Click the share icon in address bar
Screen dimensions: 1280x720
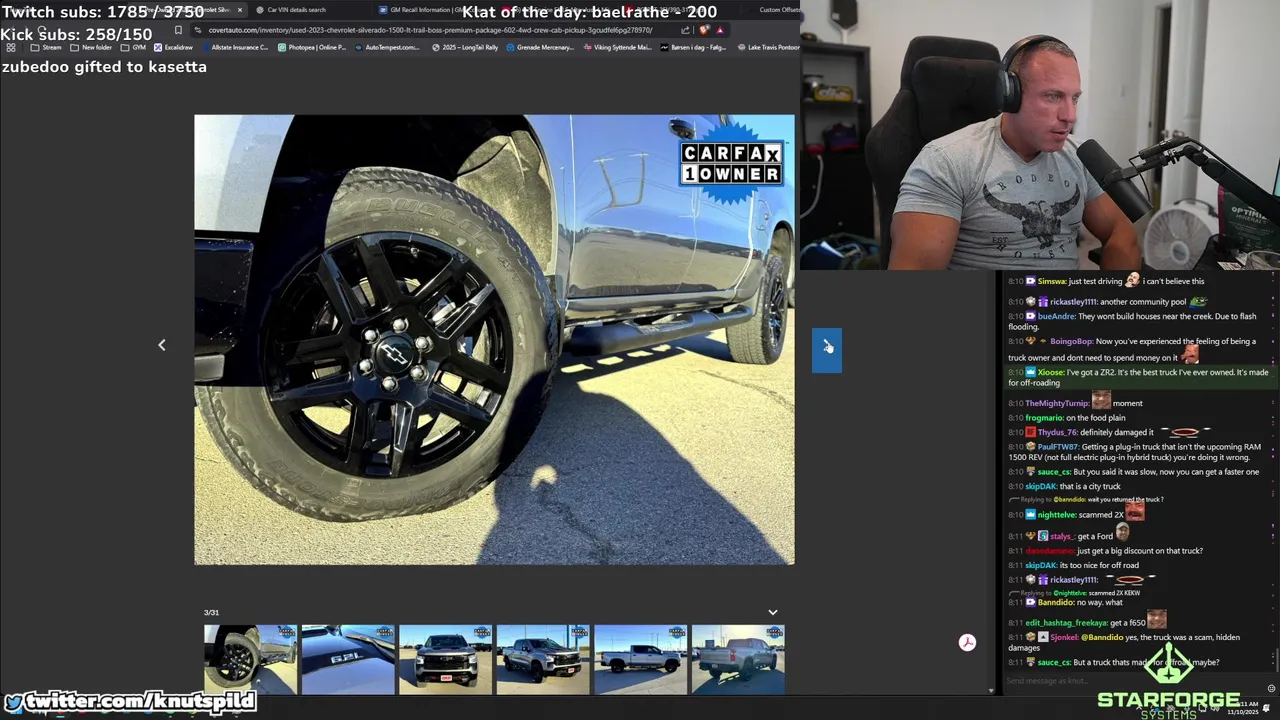[685, 30]
